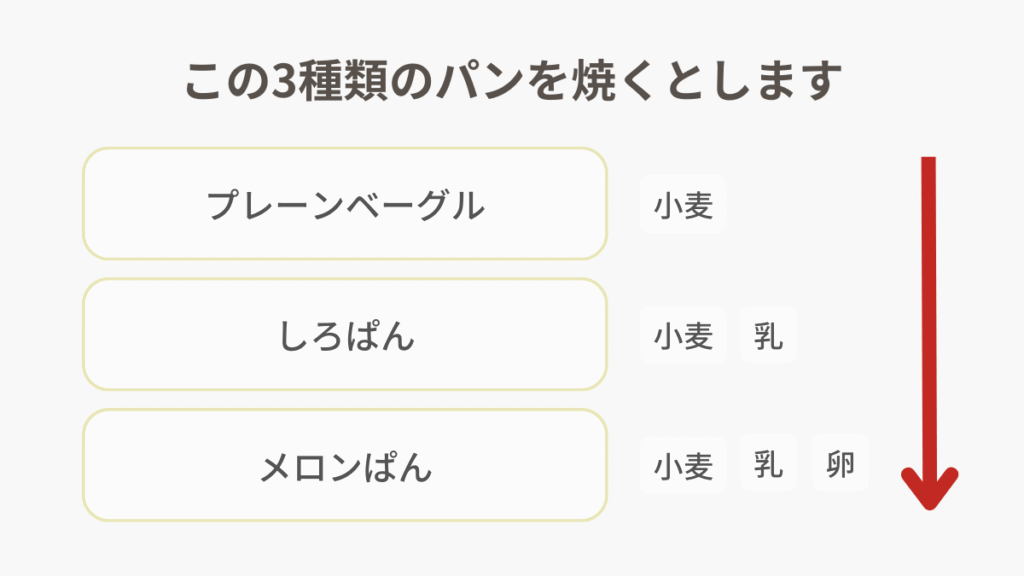Select 小麦 tag beside メロンぱん
Image resolution: width=1024 pixels, height=576 pixels.
click(x=683, y=465)
